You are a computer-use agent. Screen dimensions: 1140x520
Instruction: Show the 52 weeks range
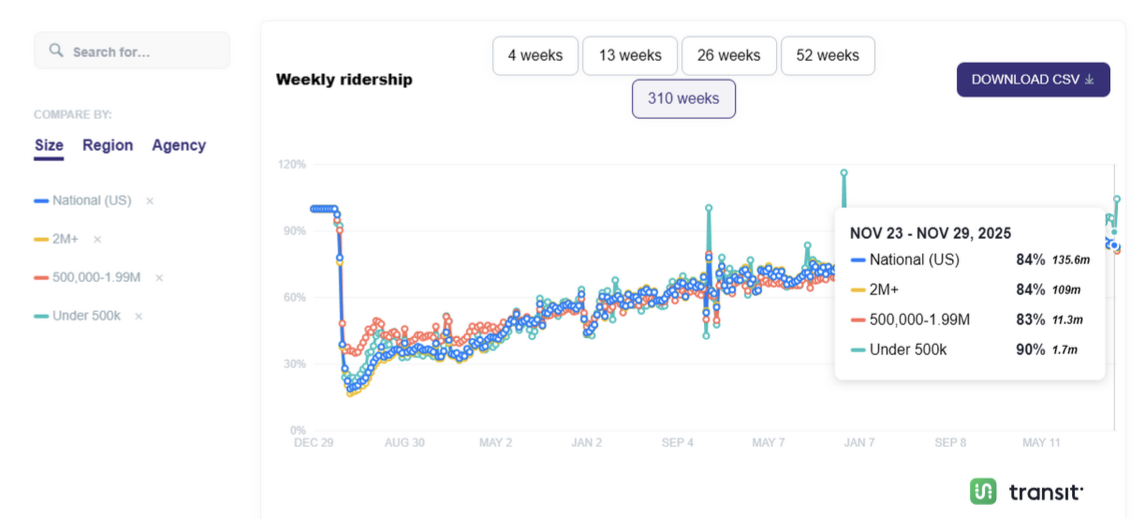click(x=828, y=56)
